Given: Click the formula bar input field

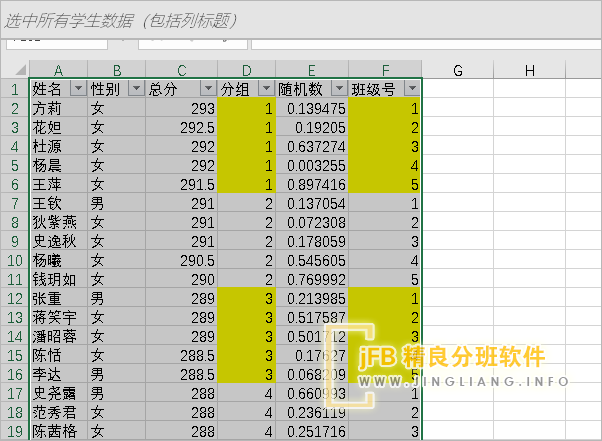Looking at the screenshot, I should point(426,43).
